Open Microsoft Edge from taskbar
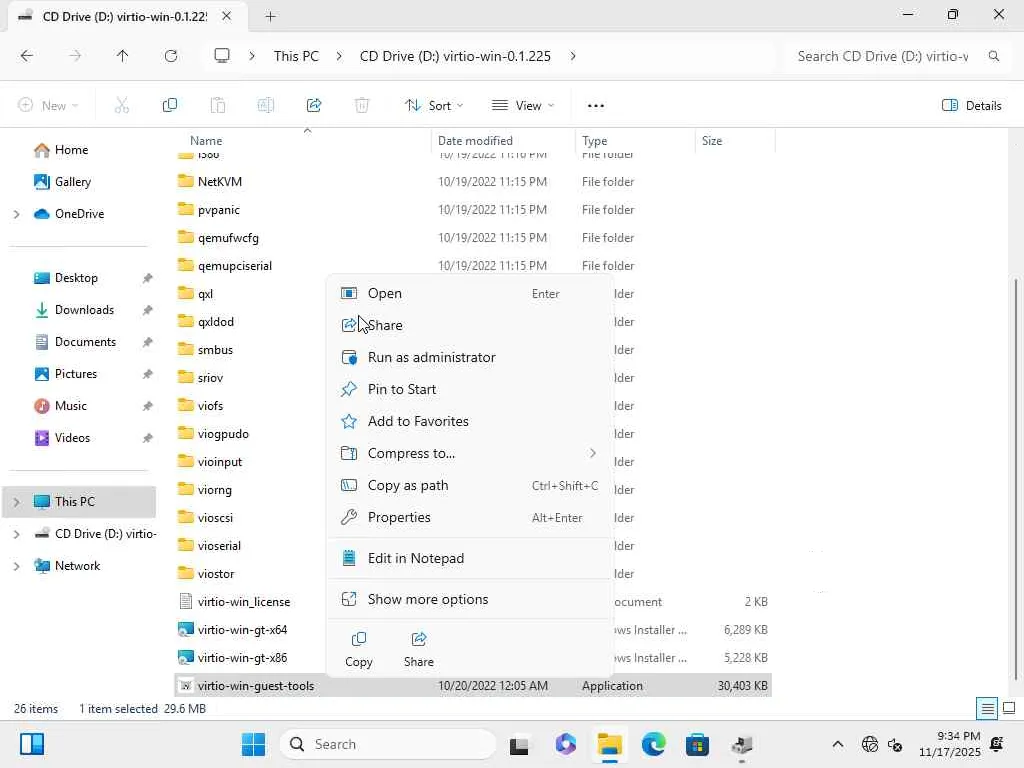 click(x=654, y=744)
